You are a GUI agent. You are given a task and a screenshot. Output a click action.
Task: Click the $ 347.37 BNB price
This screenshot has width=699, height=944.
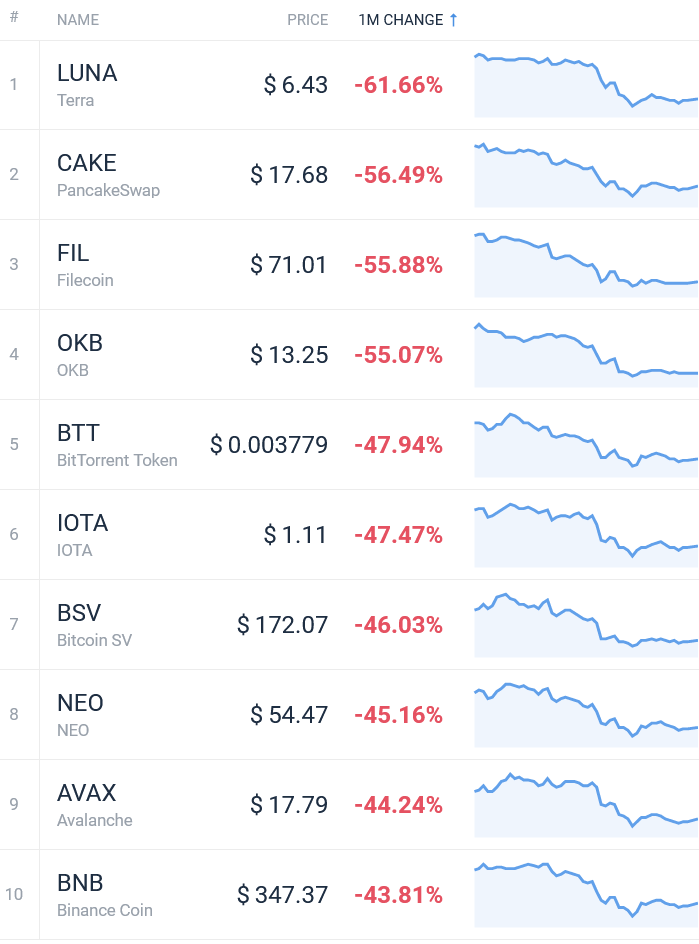click(282, 895)
